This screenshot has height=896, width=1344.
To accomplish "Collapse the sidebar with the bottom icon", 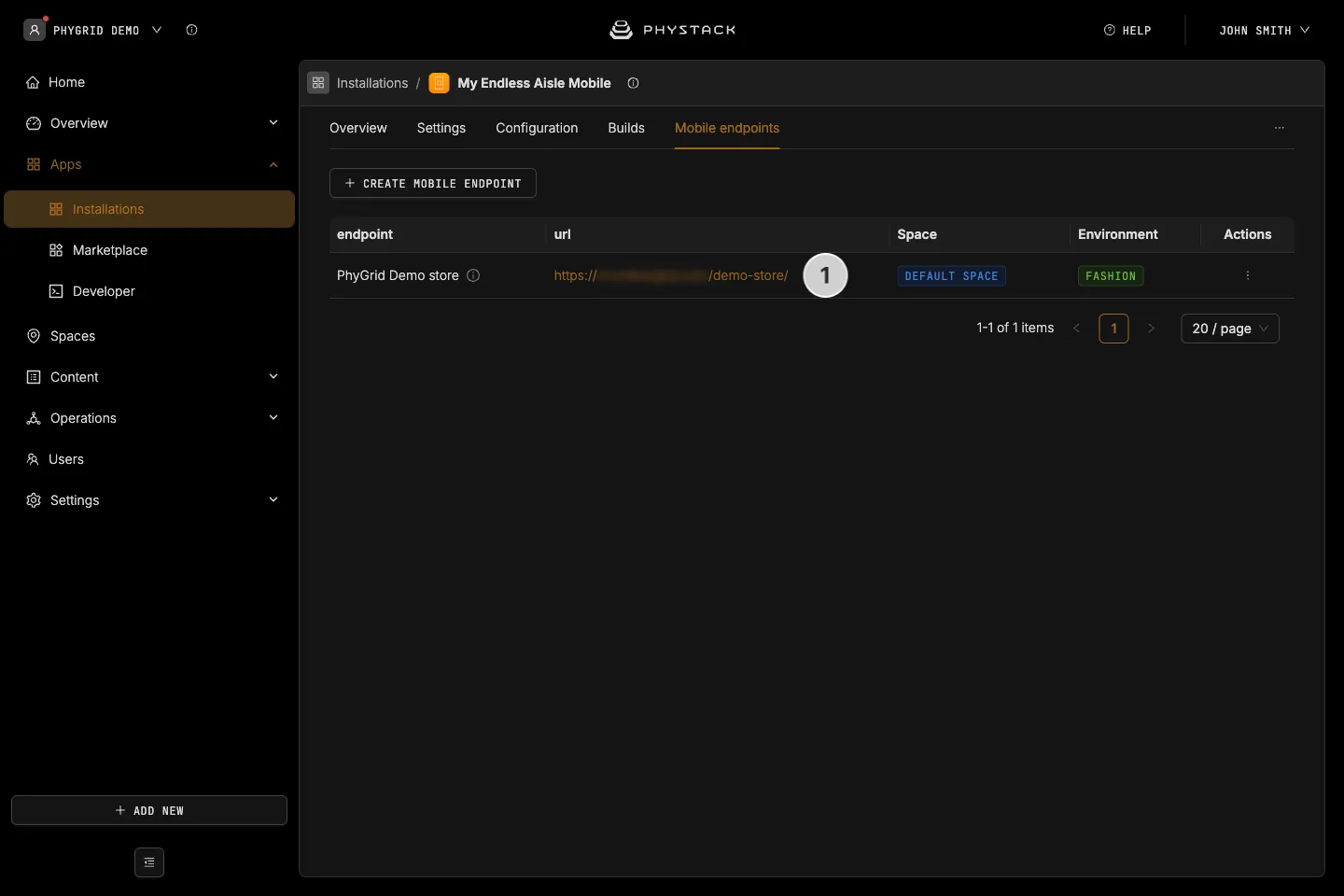I will point(149,862).
